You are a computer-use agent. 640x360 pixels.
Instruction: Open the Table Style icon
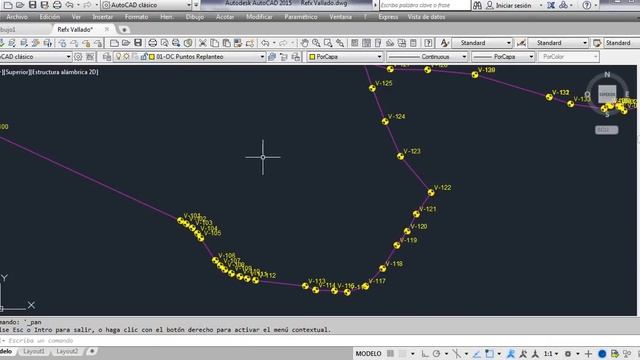click(597, 43)
